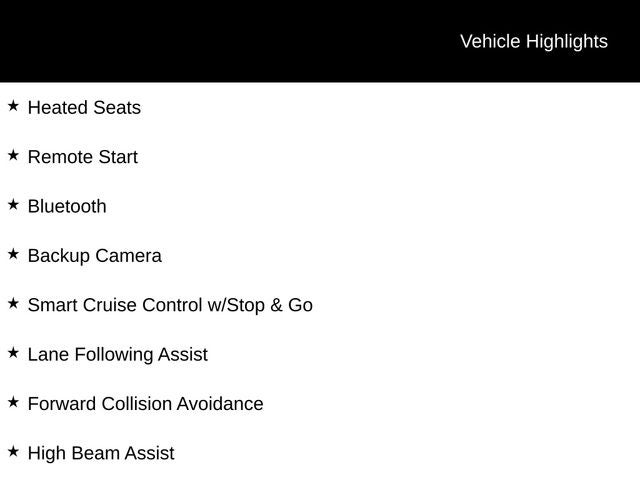
Task: Select the Remote Start feature label
Action: [x=82, y=157]
